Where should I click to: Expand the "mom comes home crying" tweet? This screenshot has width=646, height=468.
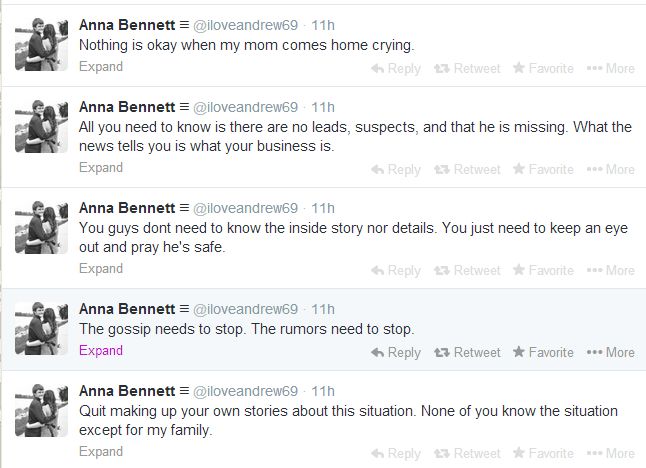(101, 67)
